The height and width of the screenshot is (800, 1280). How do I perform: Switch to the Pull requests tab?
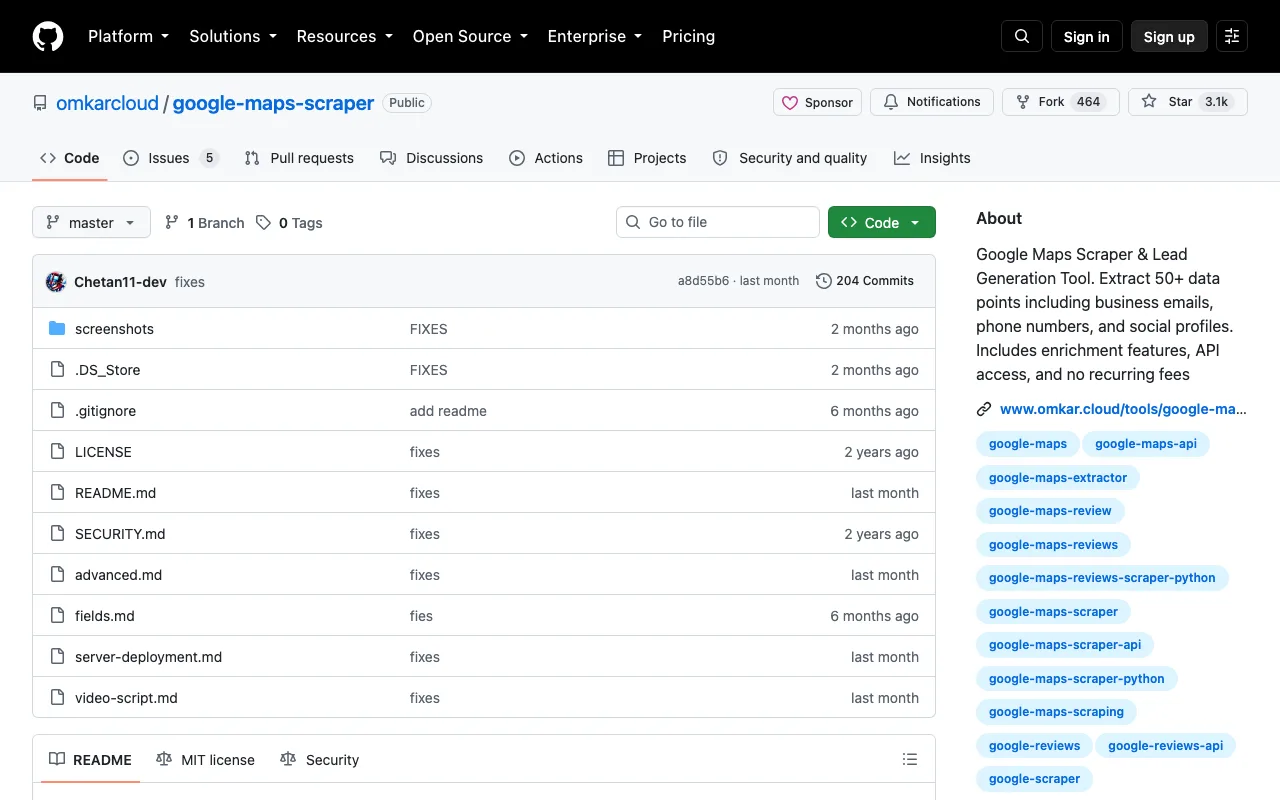tap(299, 158)
